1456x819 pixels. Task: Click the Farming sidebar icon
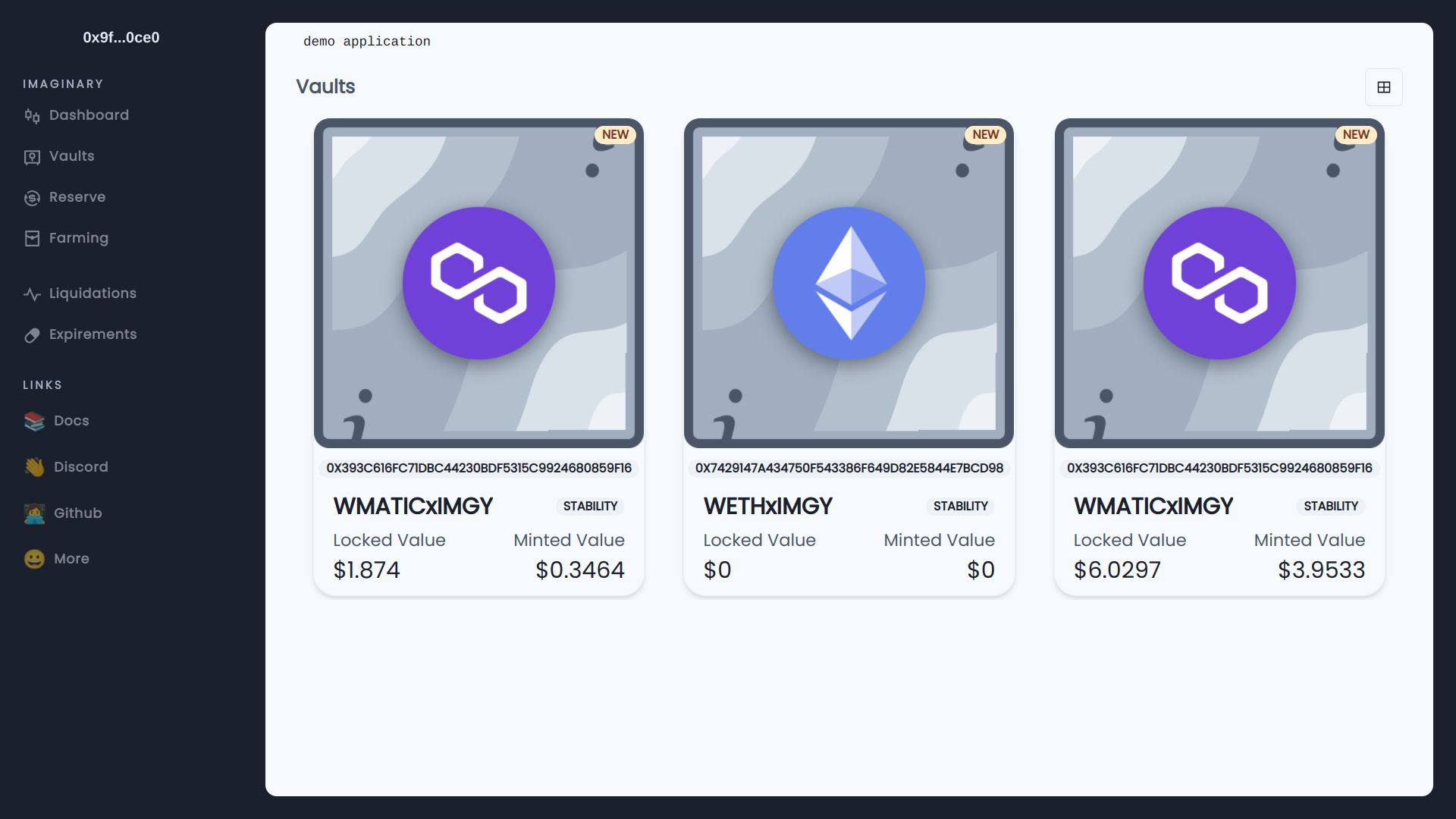click(31, 238)
